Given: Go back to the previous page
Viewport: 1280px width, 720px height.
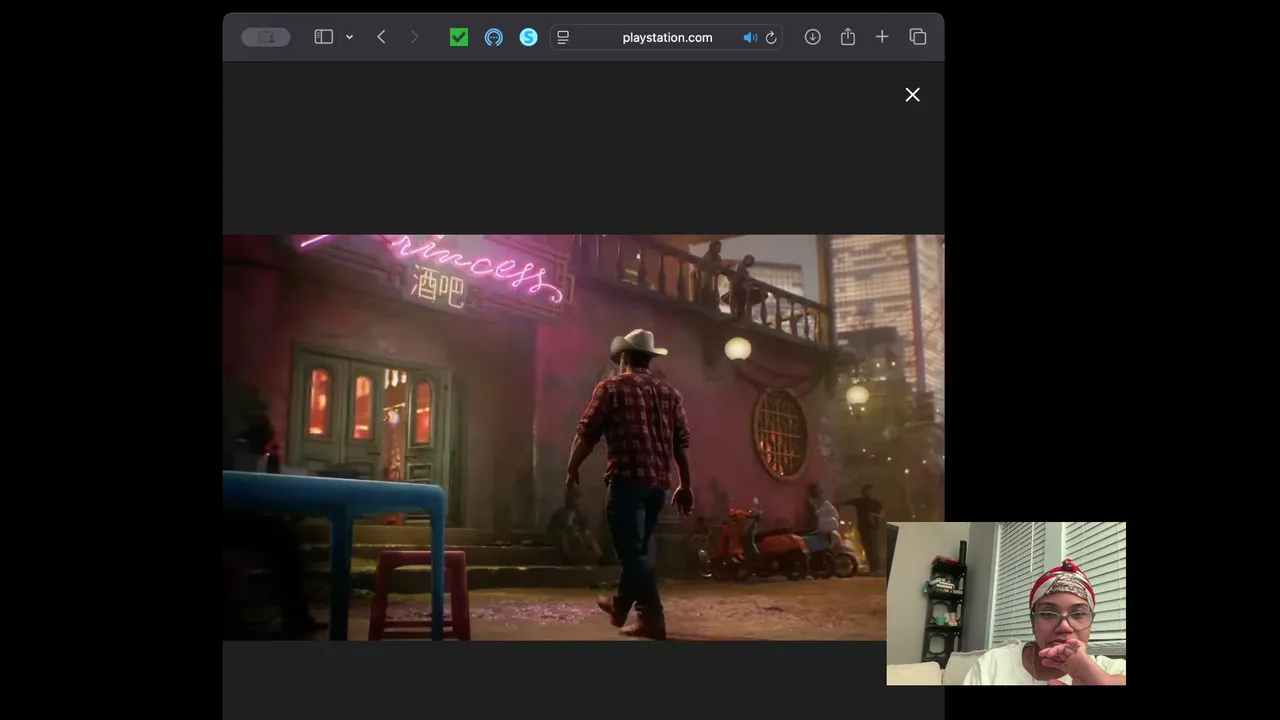Looking at the screenshot, I should tap(381, 37).
